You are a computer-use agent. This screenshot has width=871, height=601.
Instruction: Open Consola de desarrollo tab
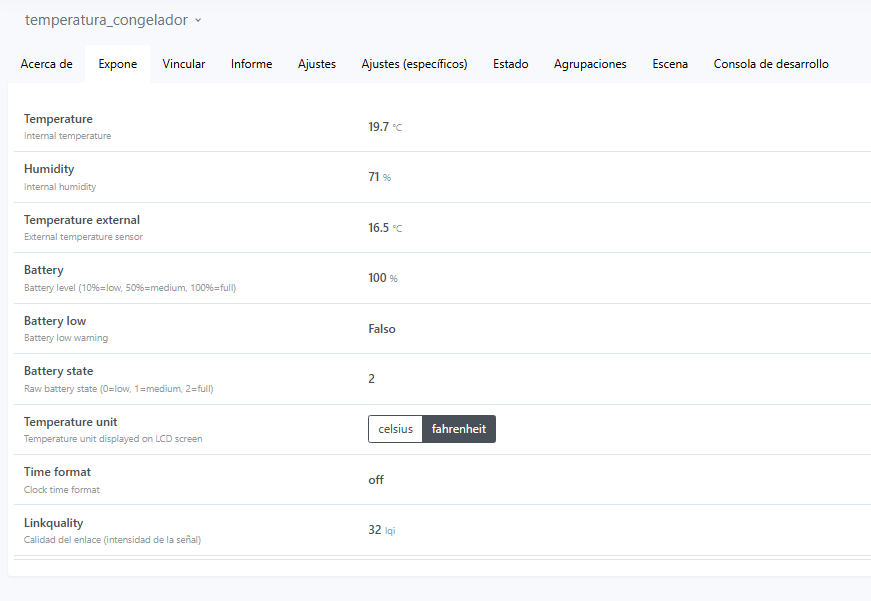tap(771, 64)
